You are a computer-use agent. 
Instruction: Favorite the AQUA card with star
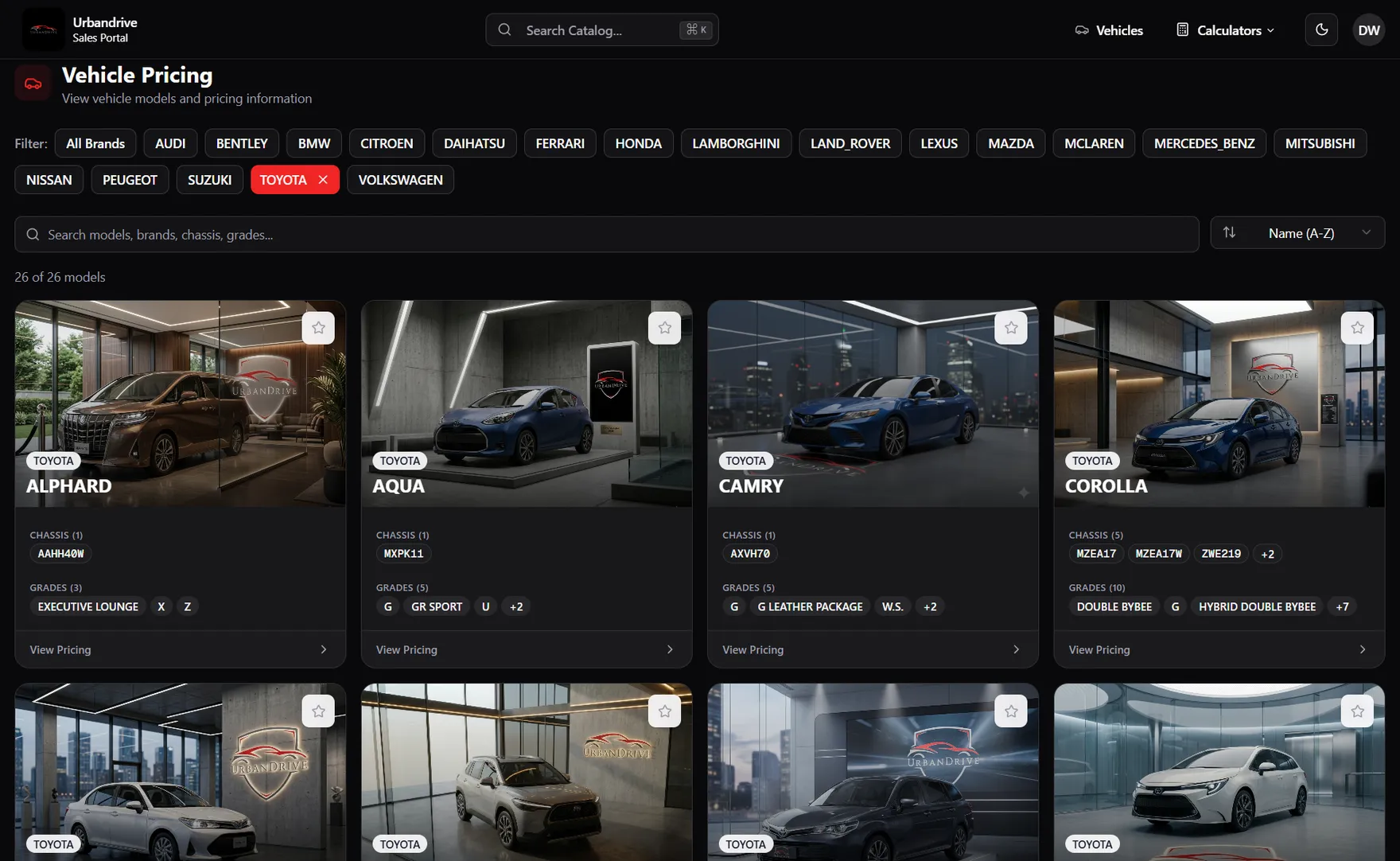point(664,328)
